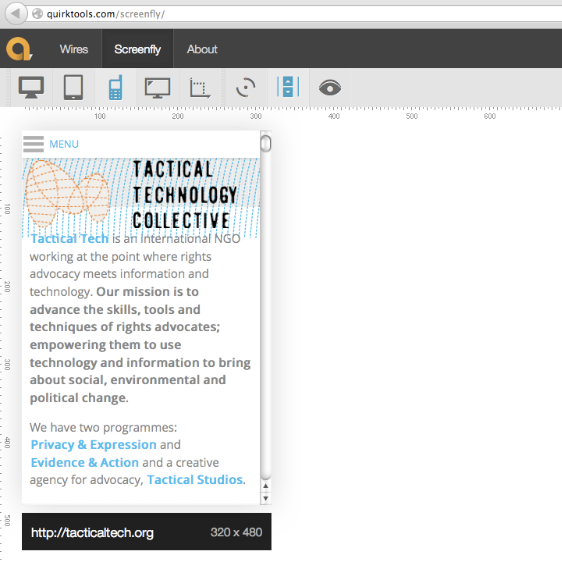Expand the hamburger MENU in preview
Screen dimensions: 562x562
[x=51, y=144]
